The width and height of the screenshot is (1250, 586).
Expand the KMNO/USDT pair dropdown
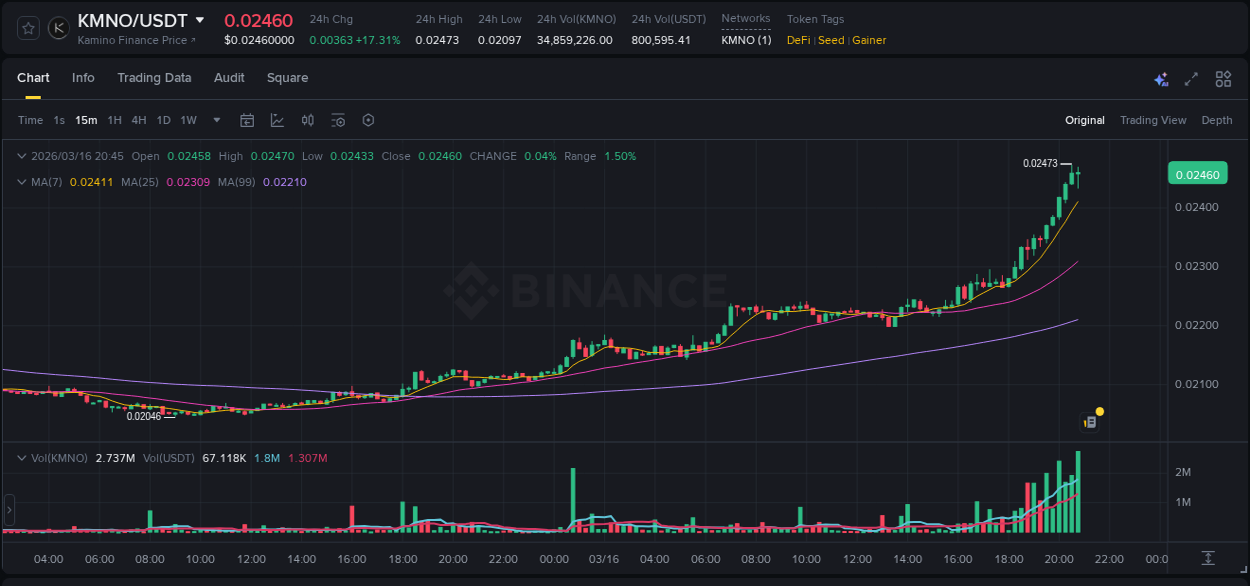point(199,19)
